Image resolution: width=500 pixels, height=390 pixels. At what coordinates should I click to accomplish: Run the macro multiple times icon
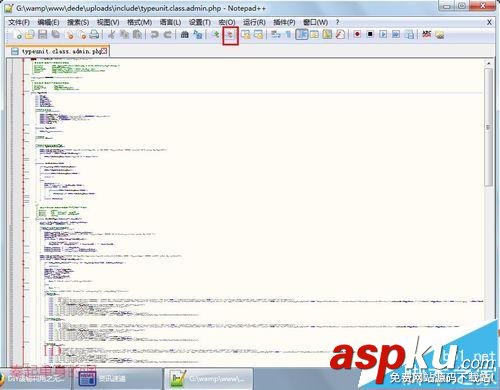click(x=396, y=34)
